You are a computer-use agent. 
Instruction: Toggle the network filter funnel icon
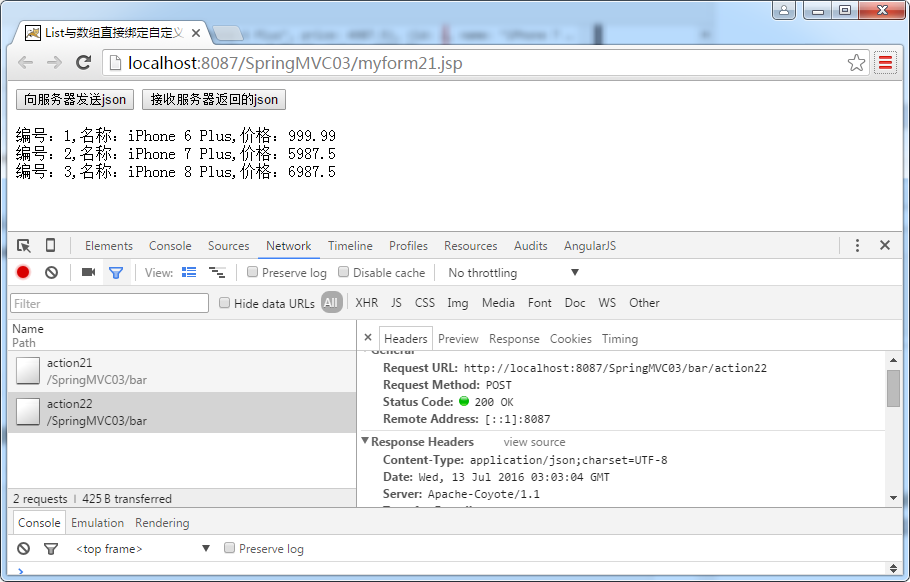point(116,272)
